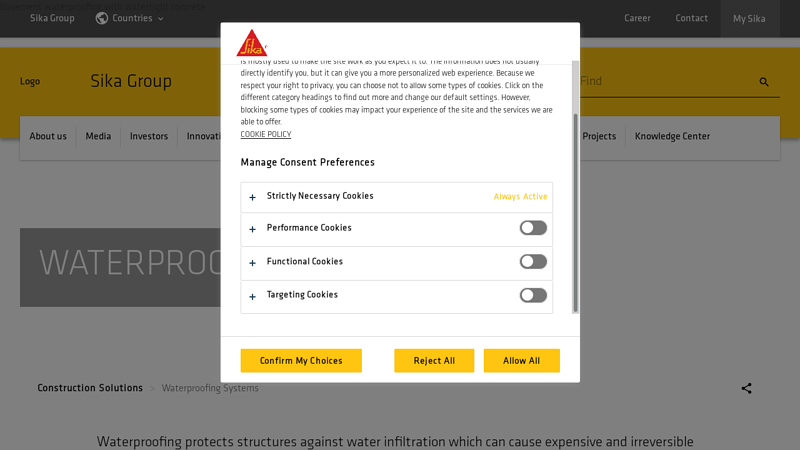The image size is (800, 450).
Task: Open the About us menu
Action: coord(48,137)
